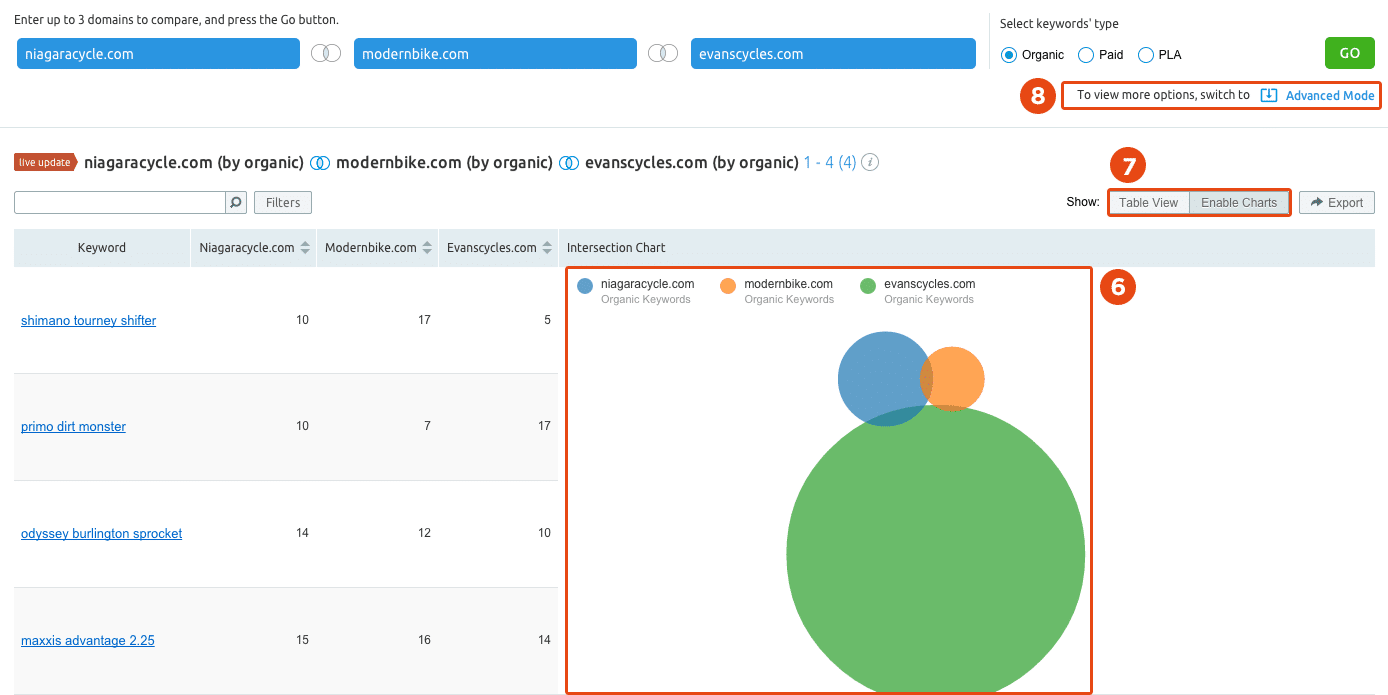Open the Advanced Mode link
The height and width of the screenshot is (695, 1388).
click(x=1330, y=96)
